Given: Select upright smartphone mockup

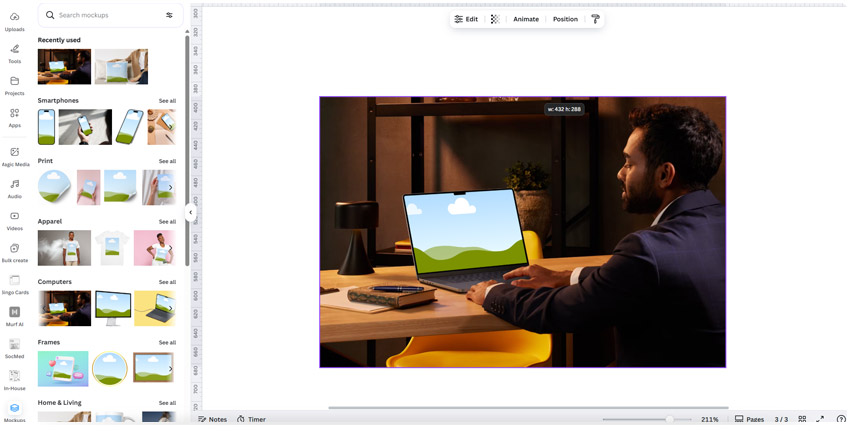Looking at the screenshot, I should pyautogui.click(x=47, y=127).
